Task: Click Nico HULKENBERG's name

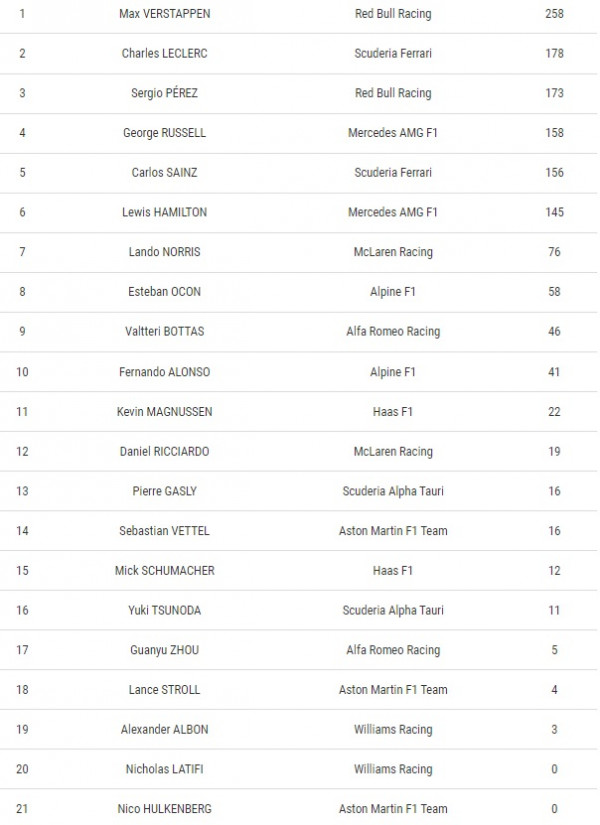Action: [164, 809]
